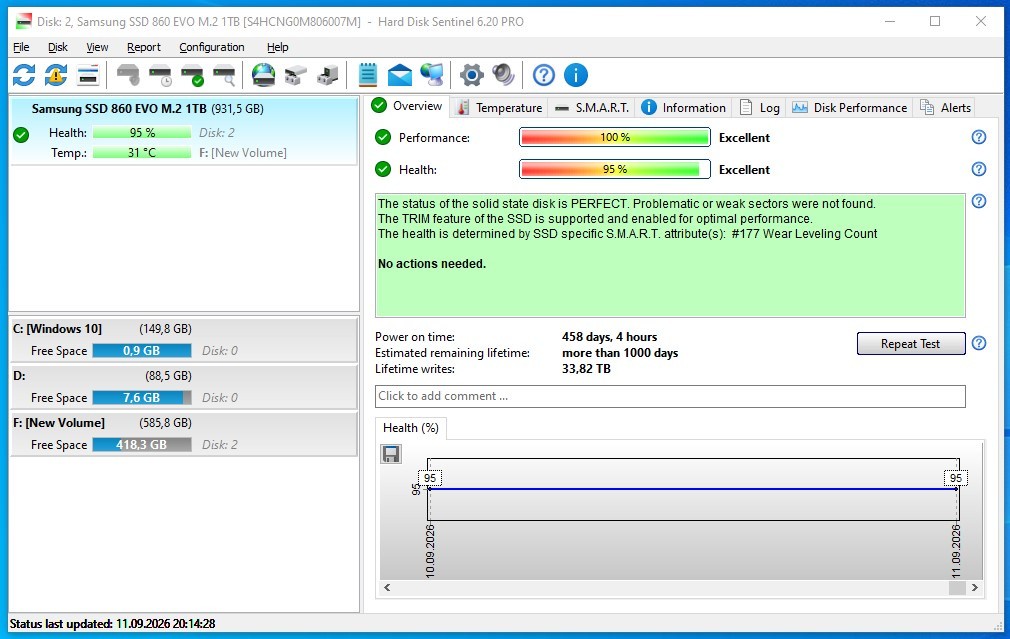
Task: Open the blue notepad report icon
Action: click(368, 75)
